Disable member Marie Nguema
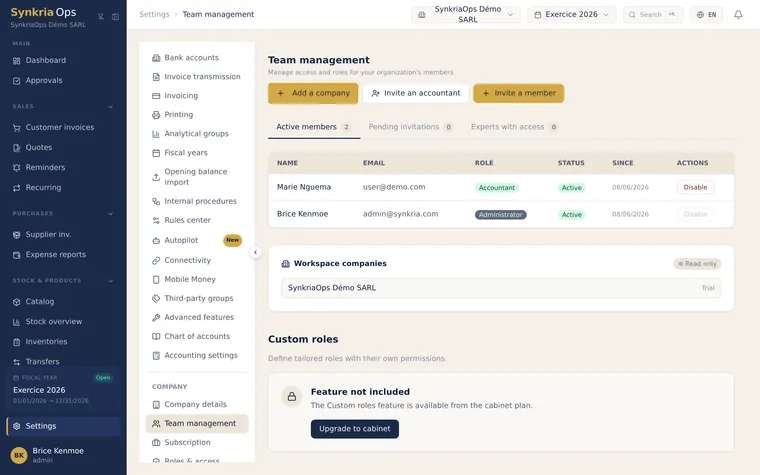This screenshot has width=760, height=475. point(695,187)
